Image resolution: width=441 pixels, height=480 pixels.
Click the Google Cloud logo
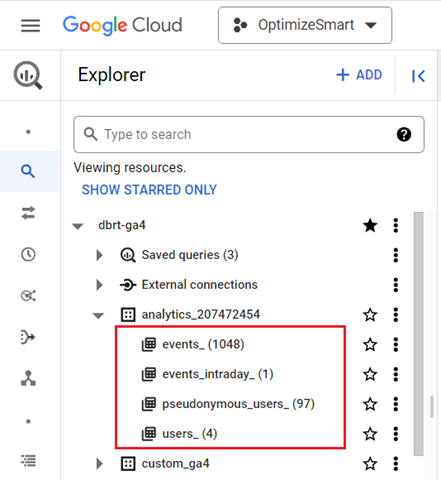[123, 25]
